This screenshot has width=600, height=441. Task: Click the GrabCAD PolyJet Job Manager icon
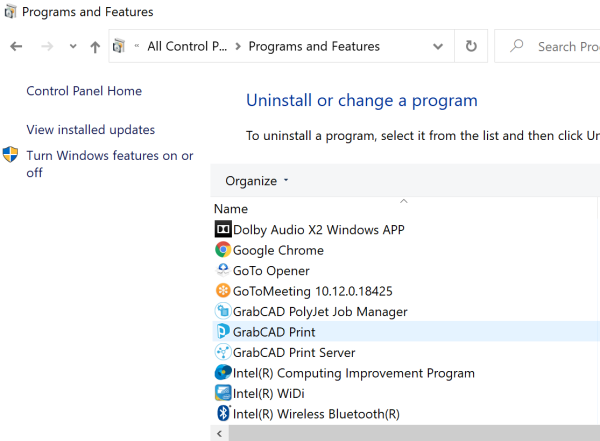coord(223,311)
